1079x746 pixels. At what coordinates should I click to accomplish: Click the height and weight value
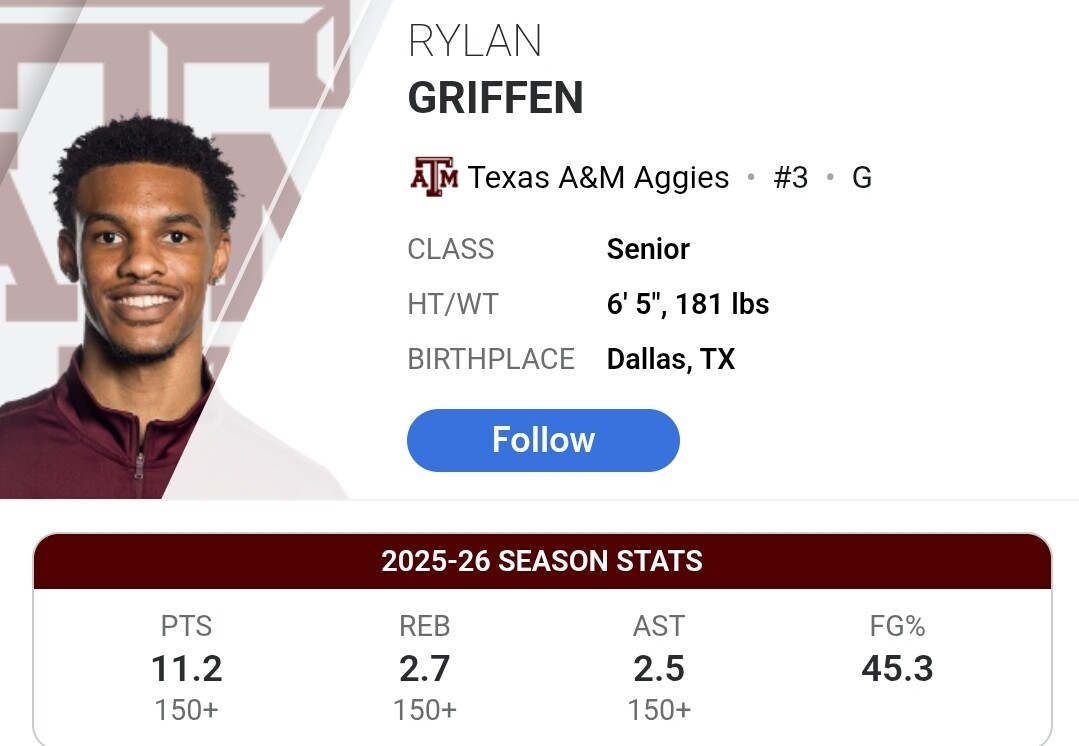point(687,304)
